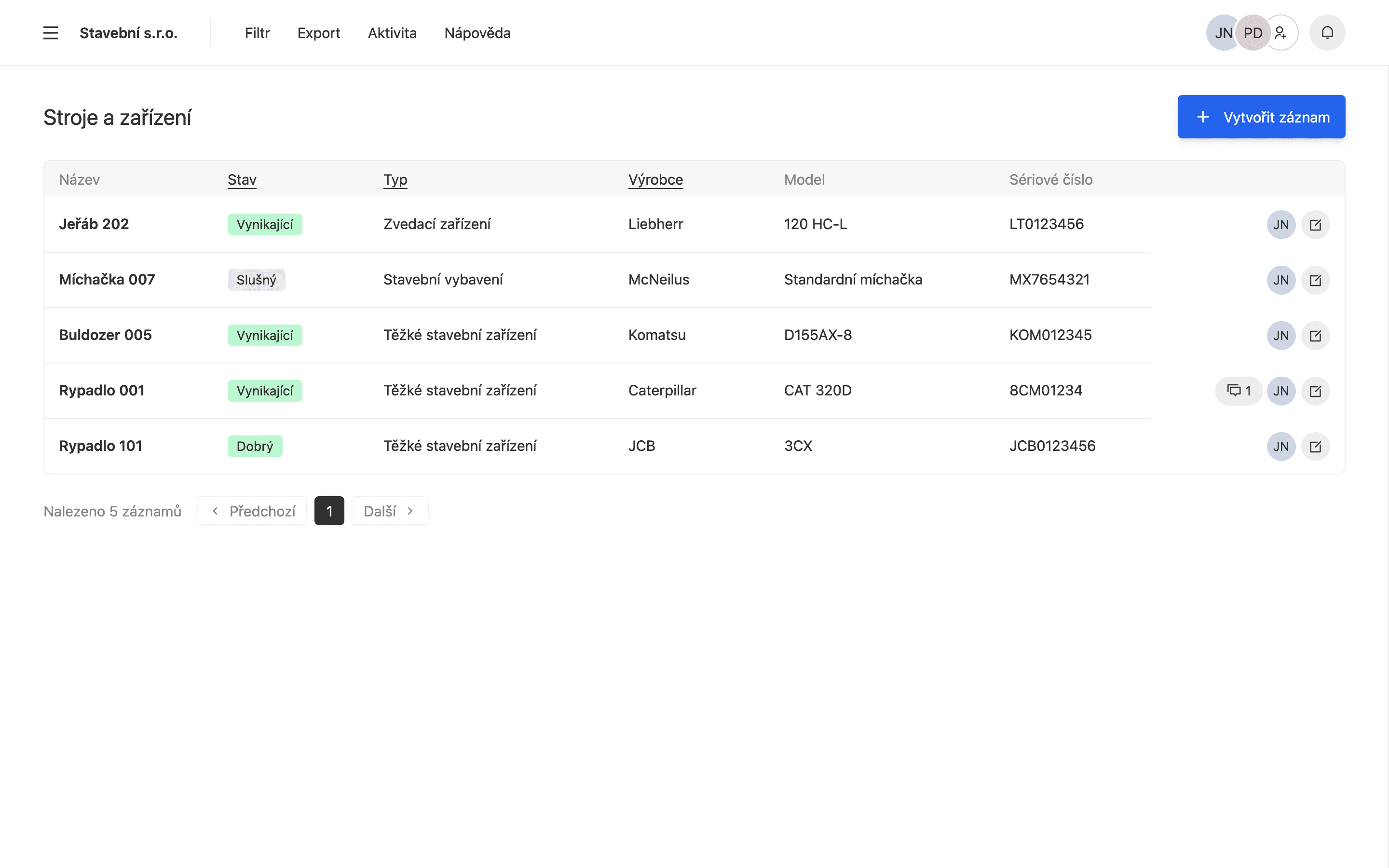1389x868 pixels.
Task: Click Caterpillar manufacturer cell
Action: click(662, 391)
